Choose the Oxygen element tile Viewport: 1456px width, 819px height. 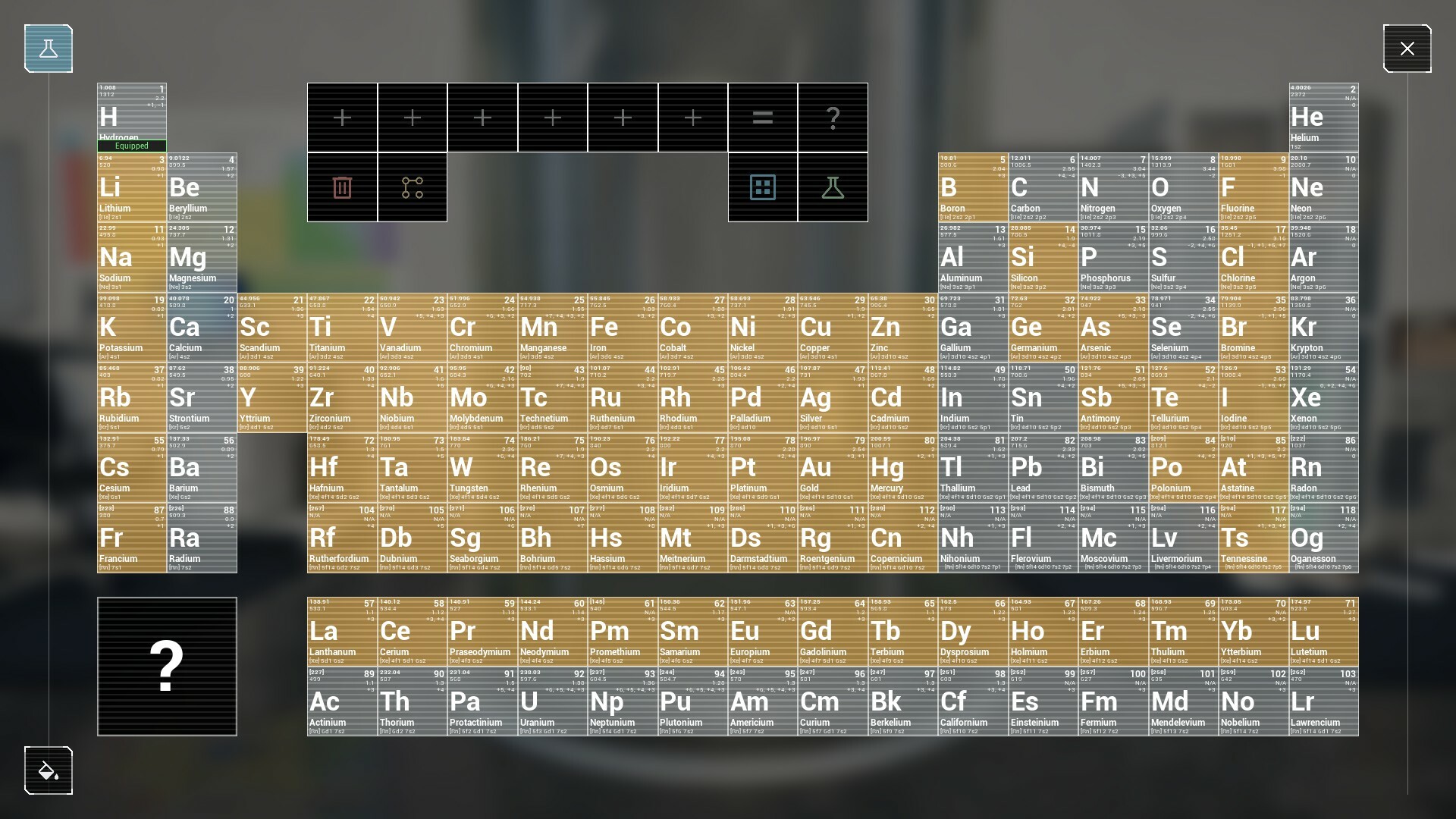[x=1183, y=188]
